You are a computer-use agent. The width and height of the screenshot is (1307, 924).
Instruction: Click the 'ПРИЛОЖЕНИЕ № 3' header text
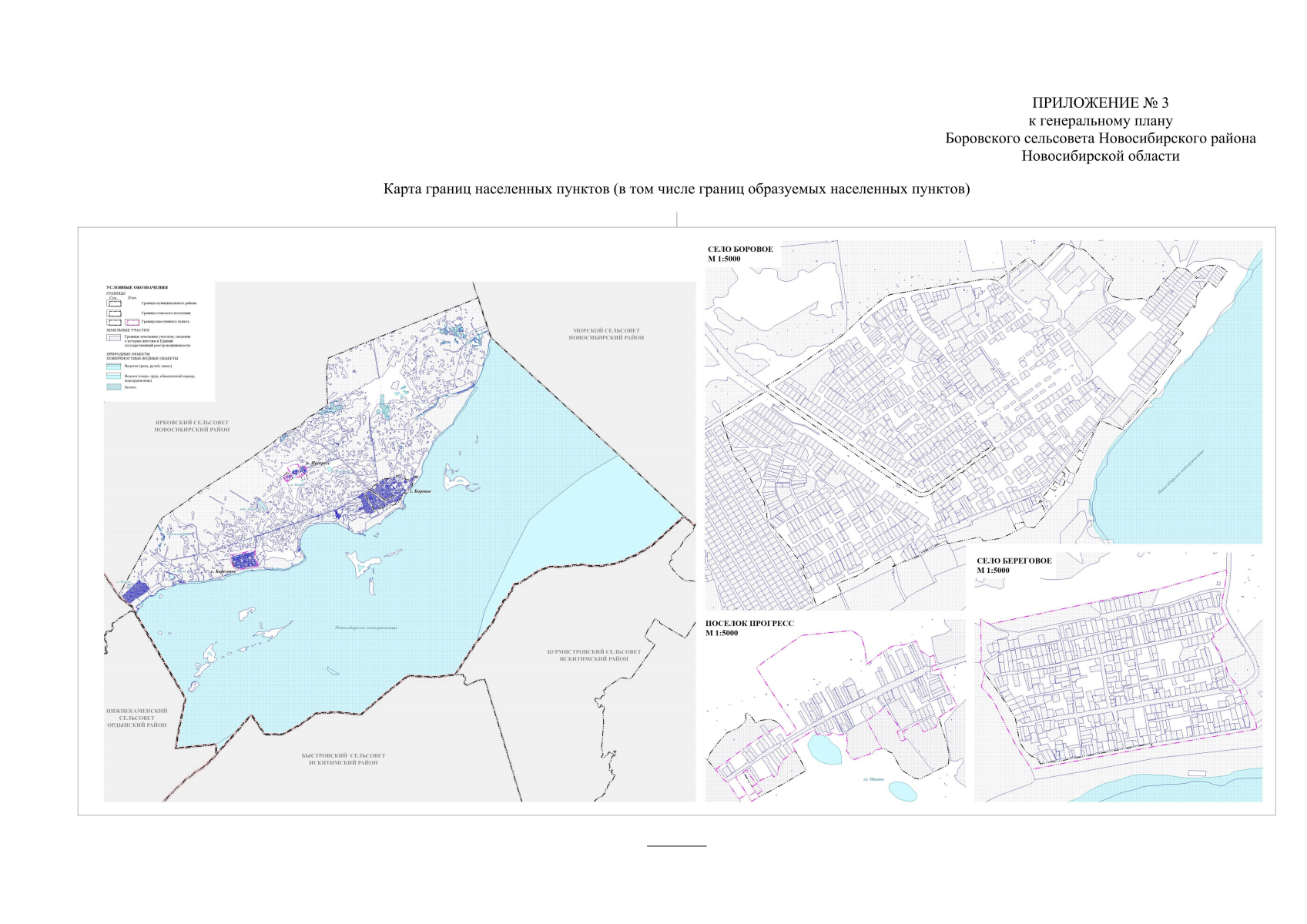pyautogui.click(x=1100, y=102)
